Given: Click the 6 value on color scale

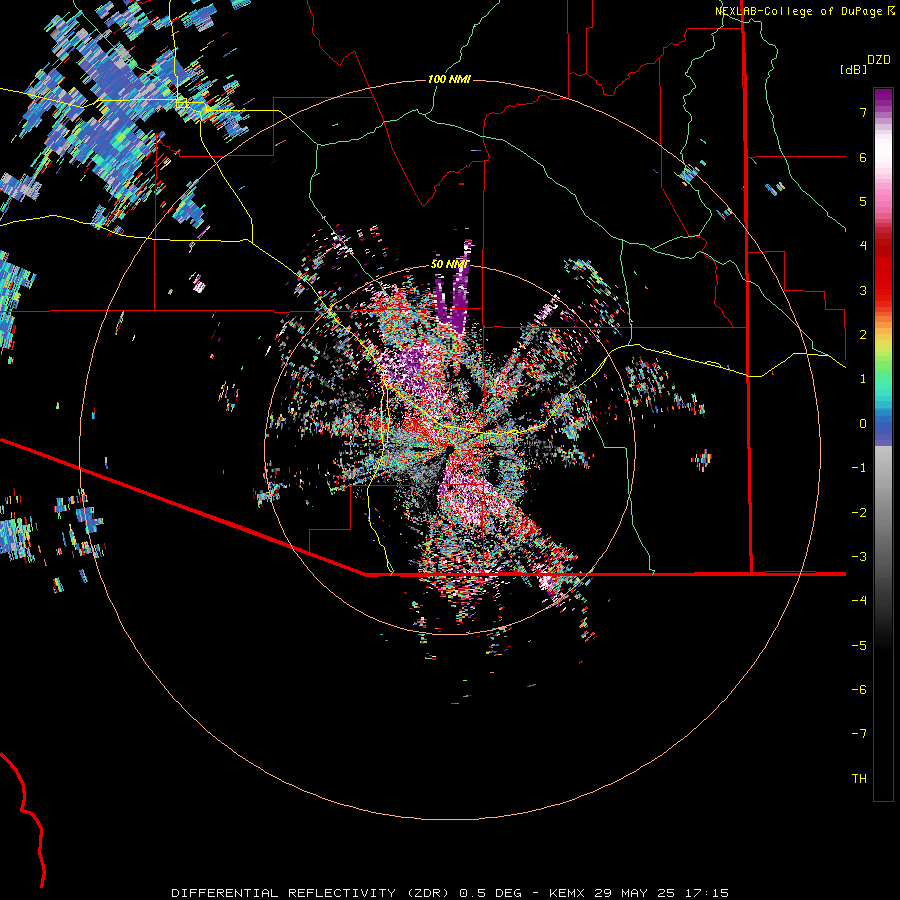Looking at the screenshot, I should [x=863, y=157].
